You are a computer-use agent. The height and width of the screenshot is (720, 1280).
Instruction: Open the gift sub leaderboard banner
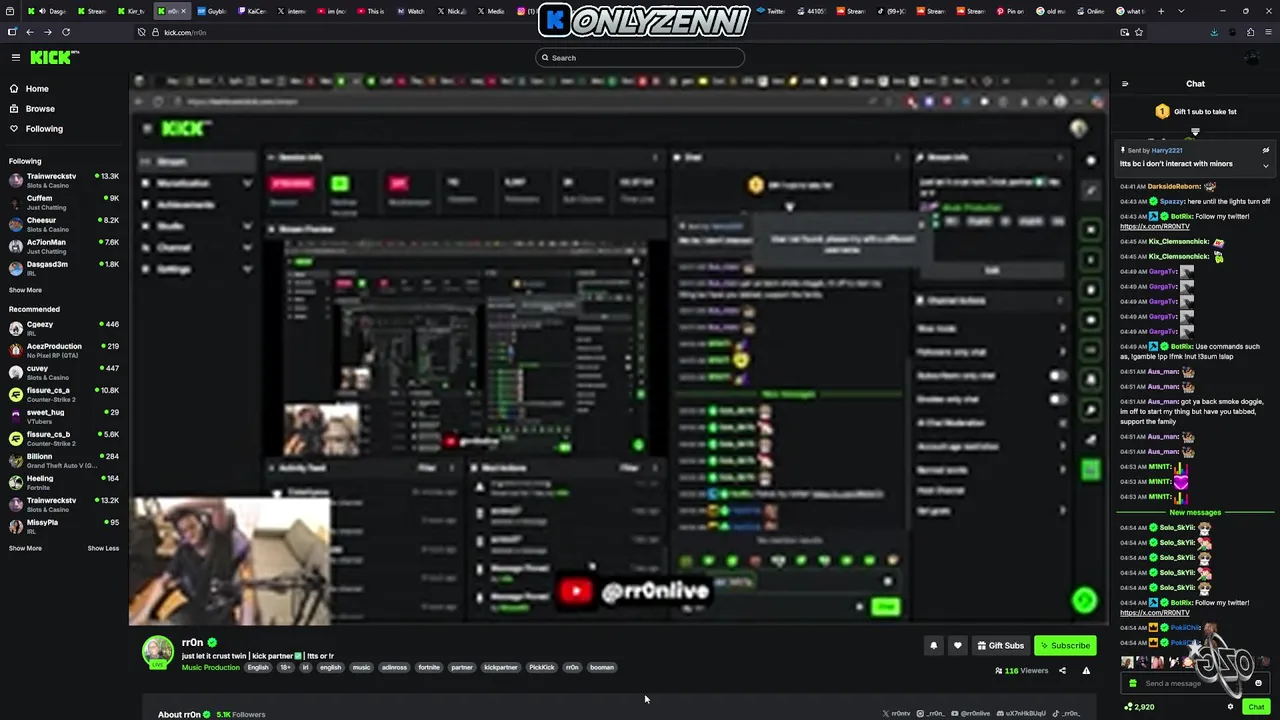(1195, 112)
